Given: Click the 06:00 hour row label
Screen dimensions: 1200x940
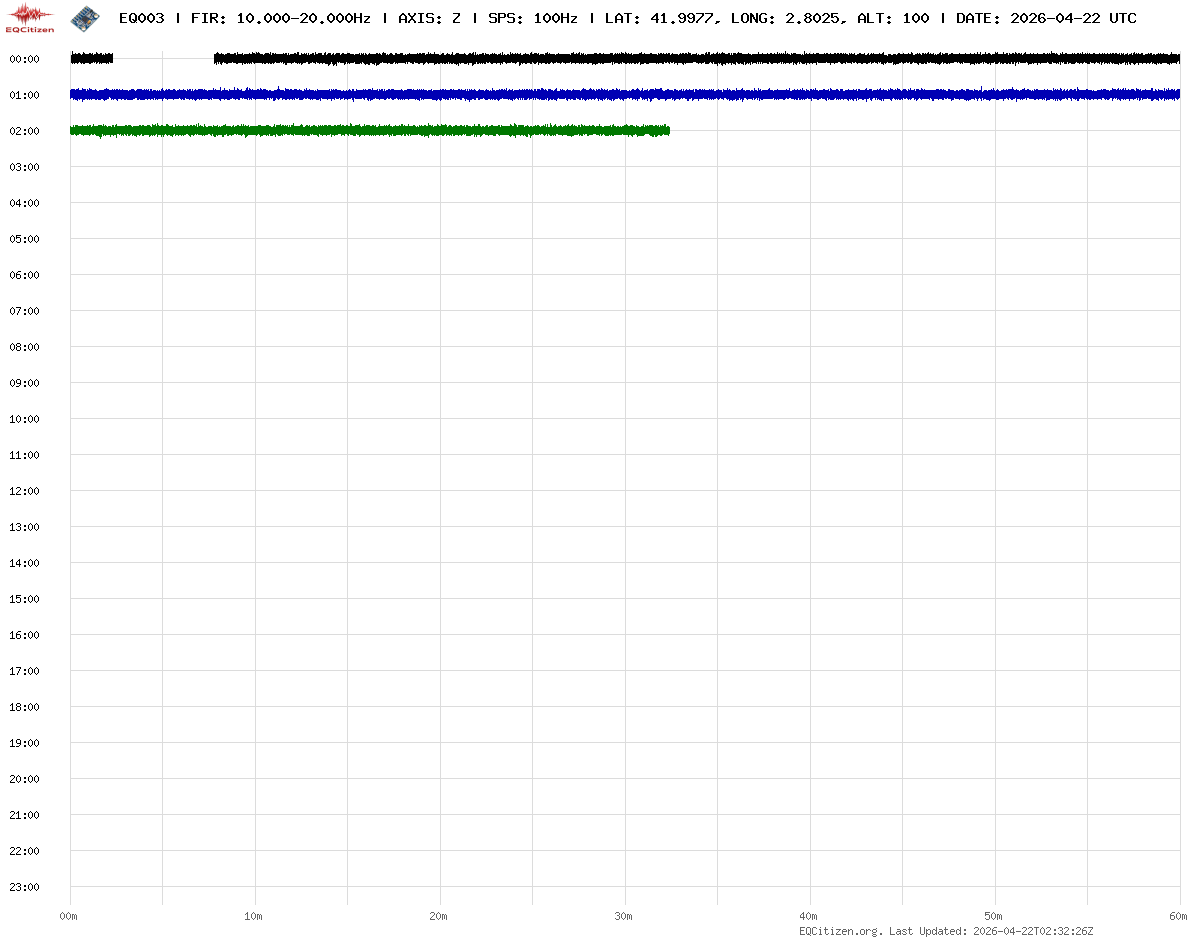Looking at the screenshot, I should (x=24, y=275).
